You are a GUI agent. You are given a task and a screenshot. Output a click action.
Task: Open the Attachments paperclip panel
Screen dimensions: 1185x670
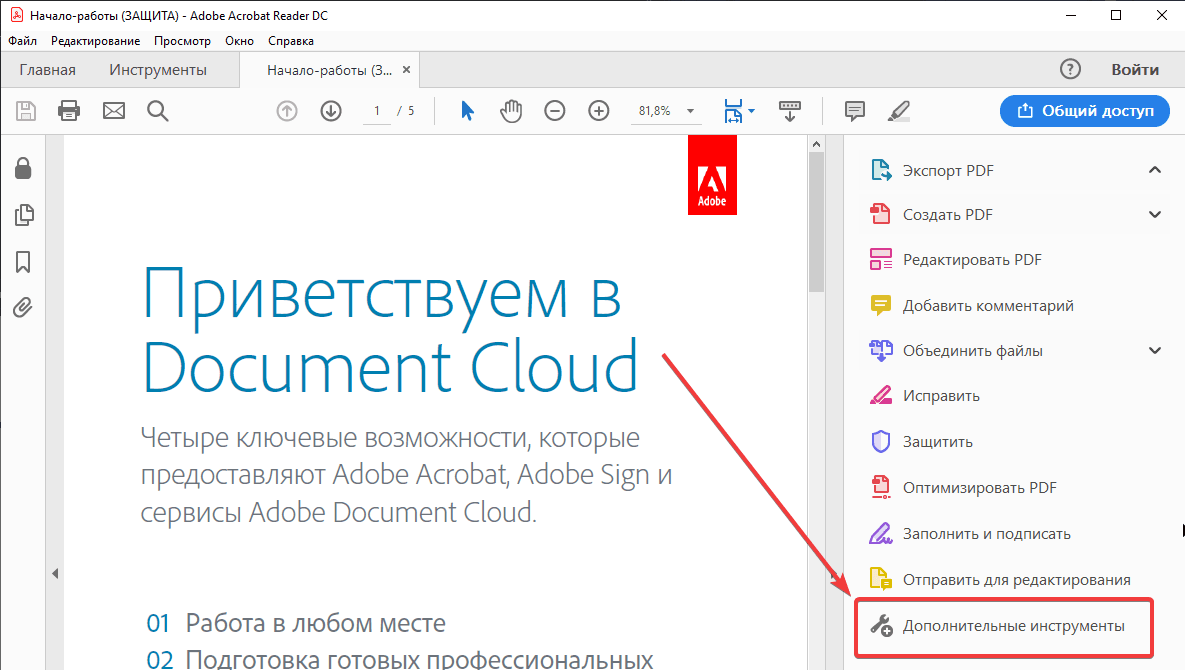pyautogui.click(x=23, y=308)
